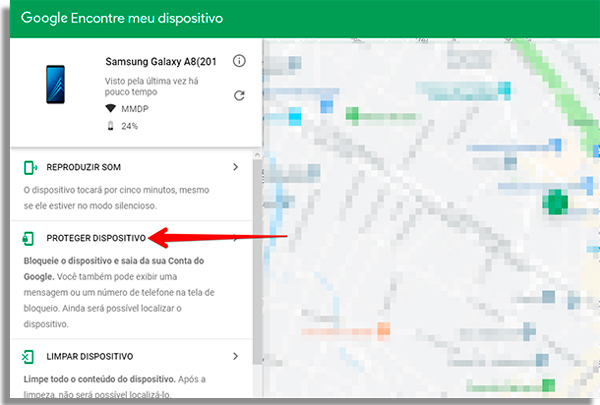The height and width of the screenshot is (405, 600).
Task: Click the Google Encontre meu dispositivo title
Action: pos(122,18)
